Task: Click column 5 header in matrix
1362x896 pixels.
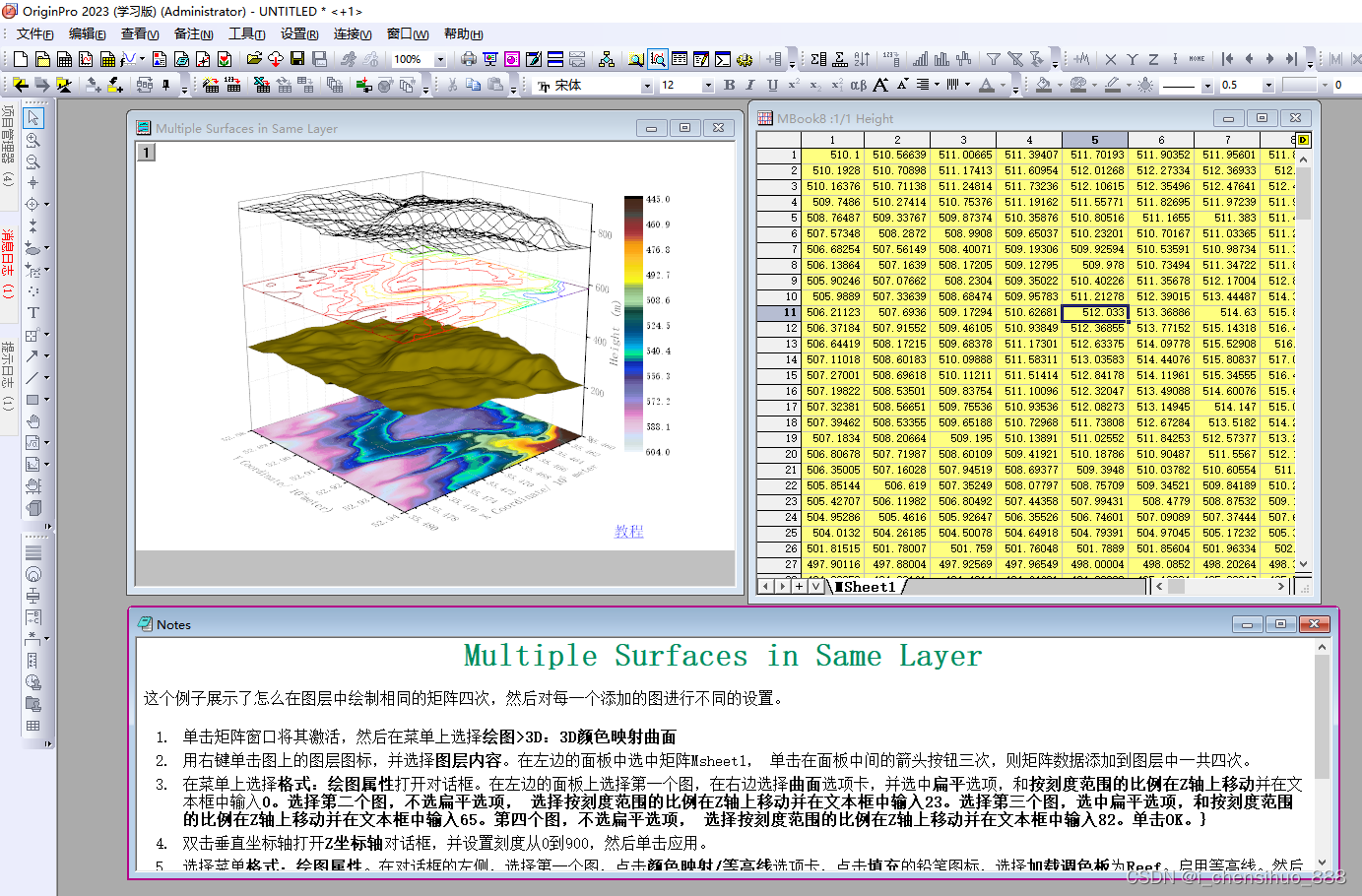Action: pyautogui.click(x=1094, y=140)
